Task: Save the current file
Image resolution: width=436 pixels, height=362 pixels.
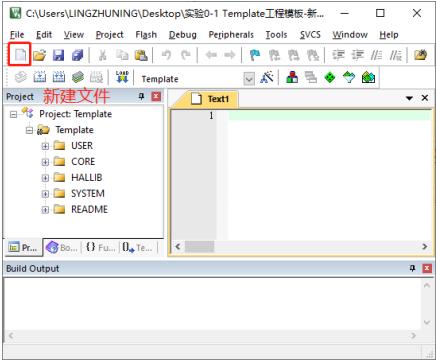Action: pyautogui.click(x=58, y=55)
